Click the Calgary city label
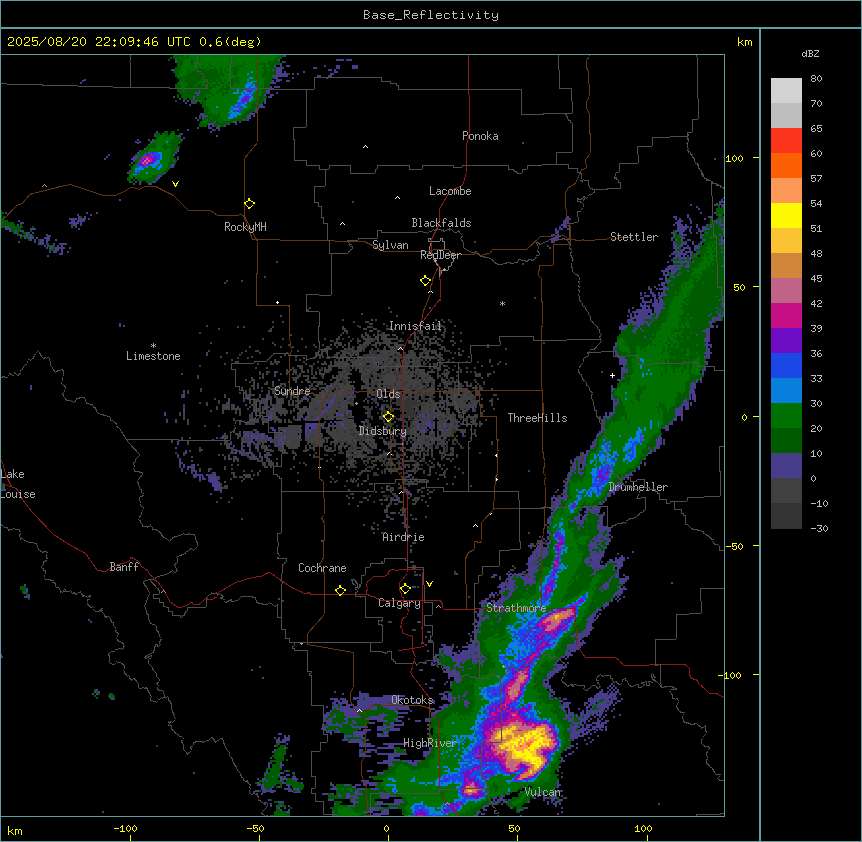Viewport: 862px width, 842px height. click(399, 603)
